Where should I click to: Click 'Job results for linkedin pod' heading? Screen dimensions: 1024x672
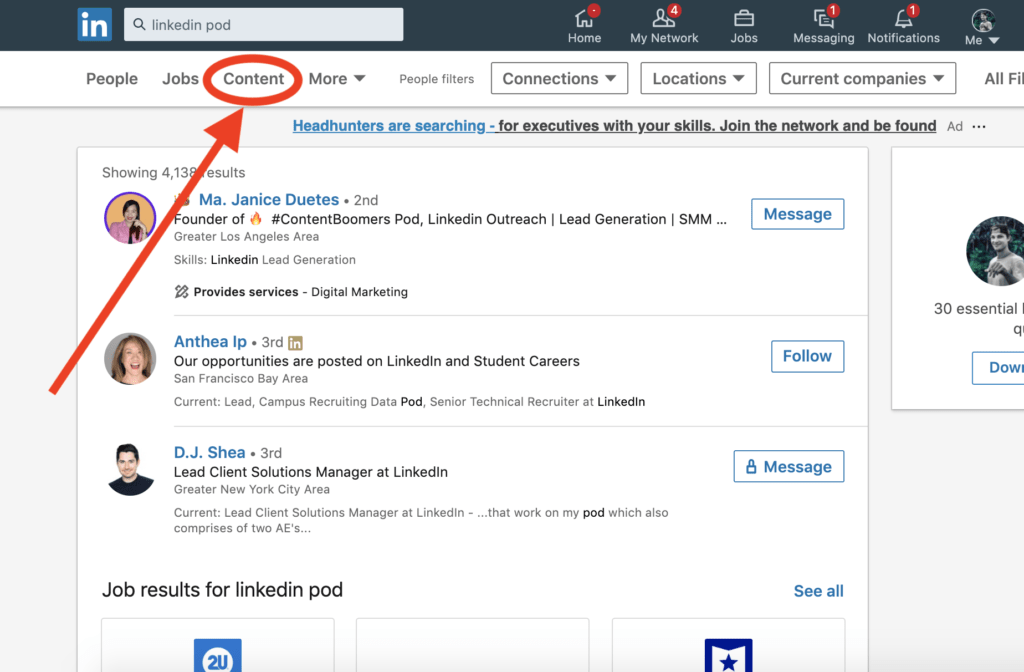point(222,590)
